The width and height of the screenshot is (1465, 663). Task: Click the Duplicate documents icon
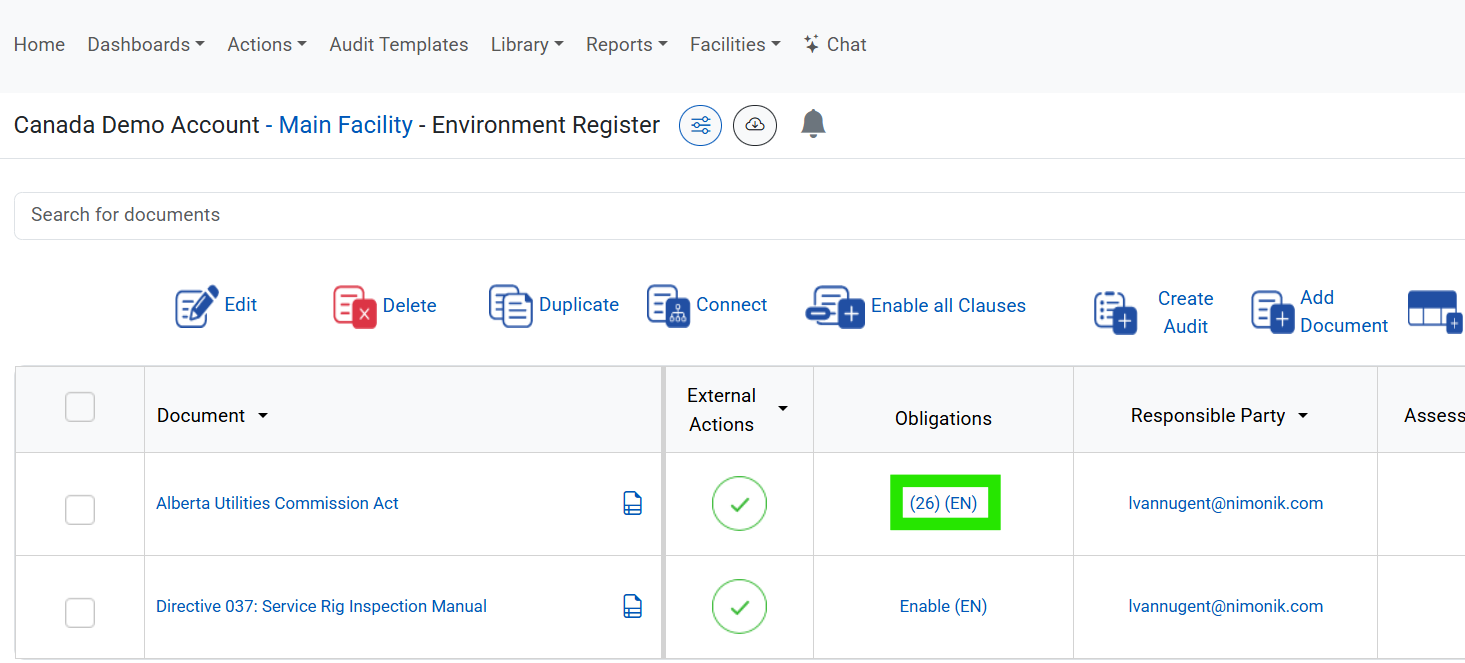point(510,306)
